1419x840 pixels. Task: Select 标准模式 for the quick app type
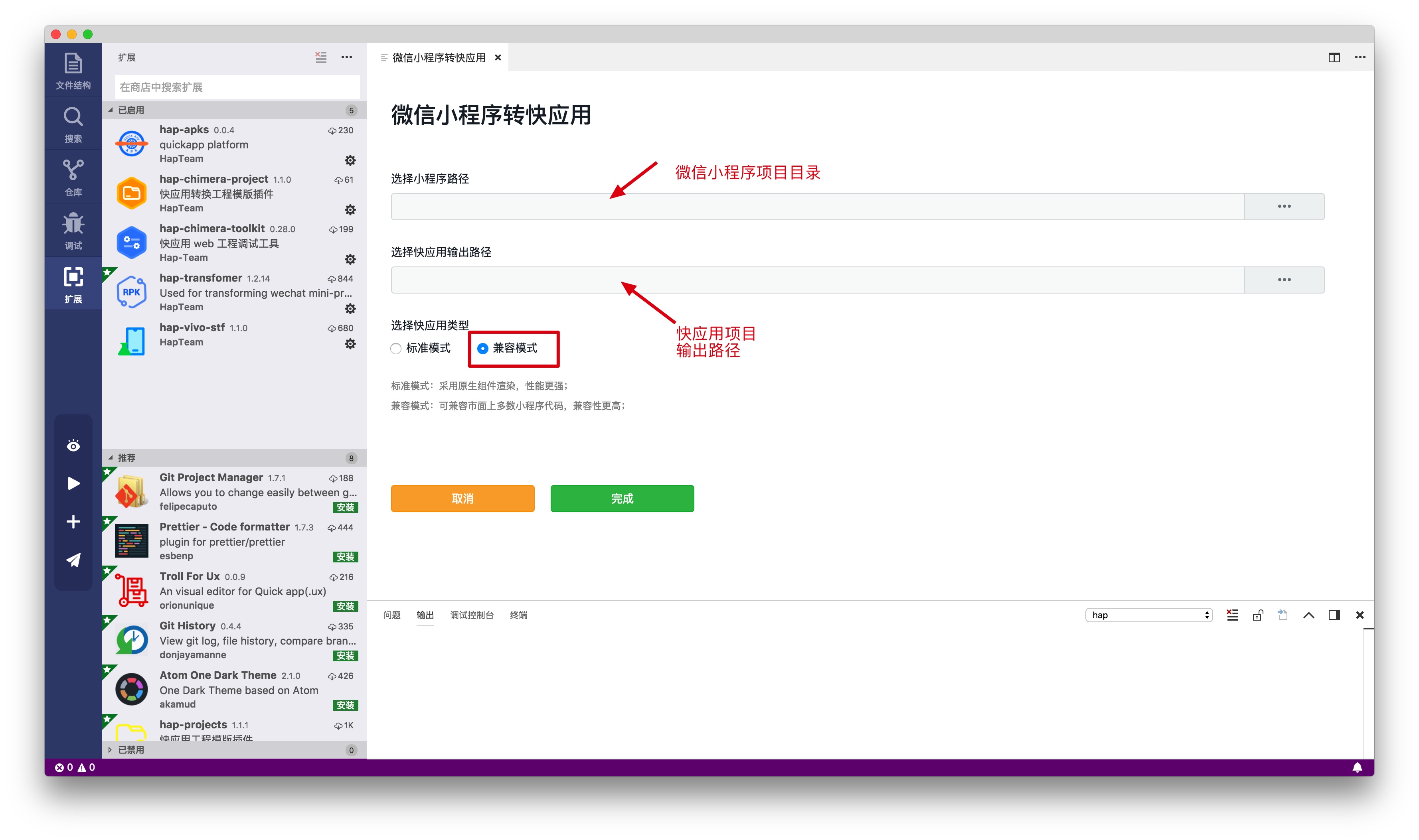coord(396,349)
